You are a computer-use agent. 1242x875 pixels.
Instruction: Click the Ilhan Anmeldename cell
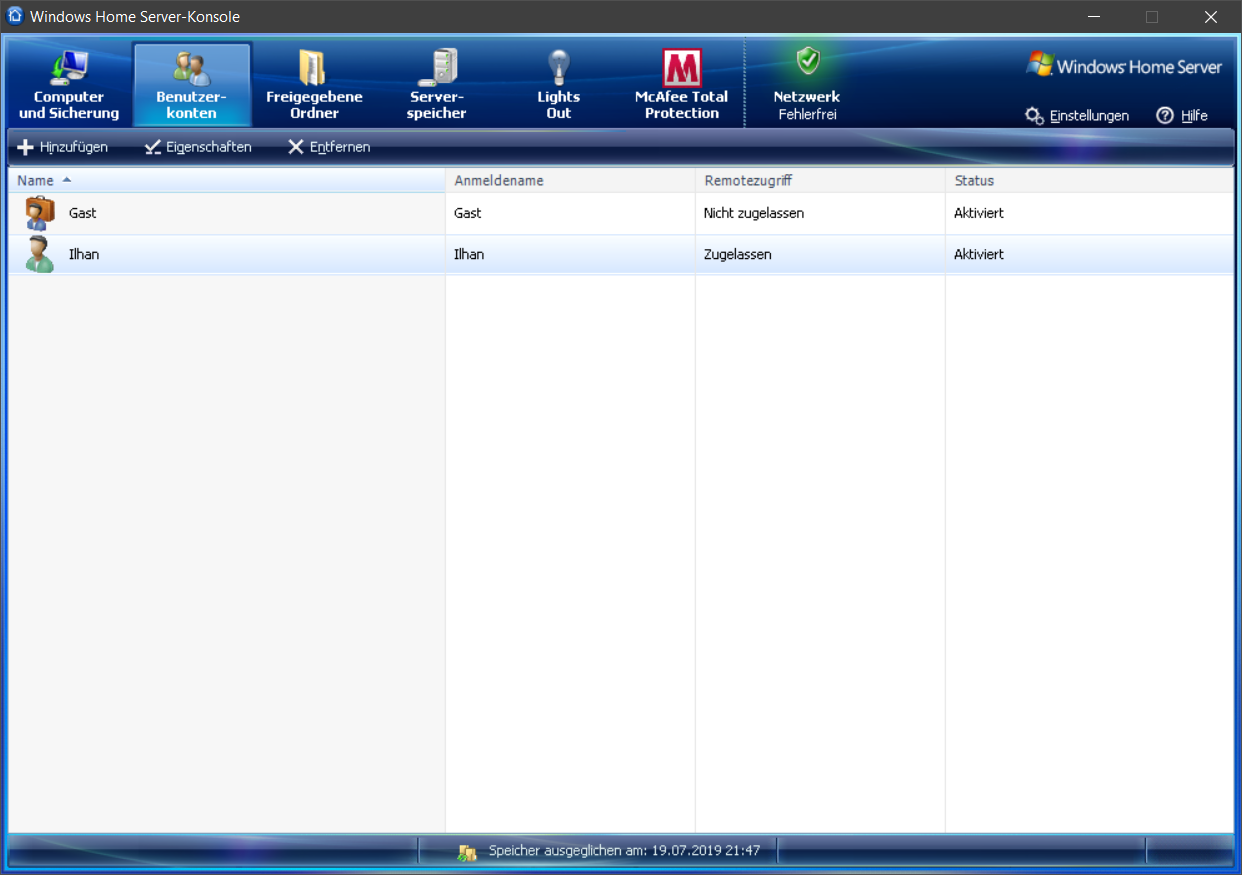tap(570, 254)
